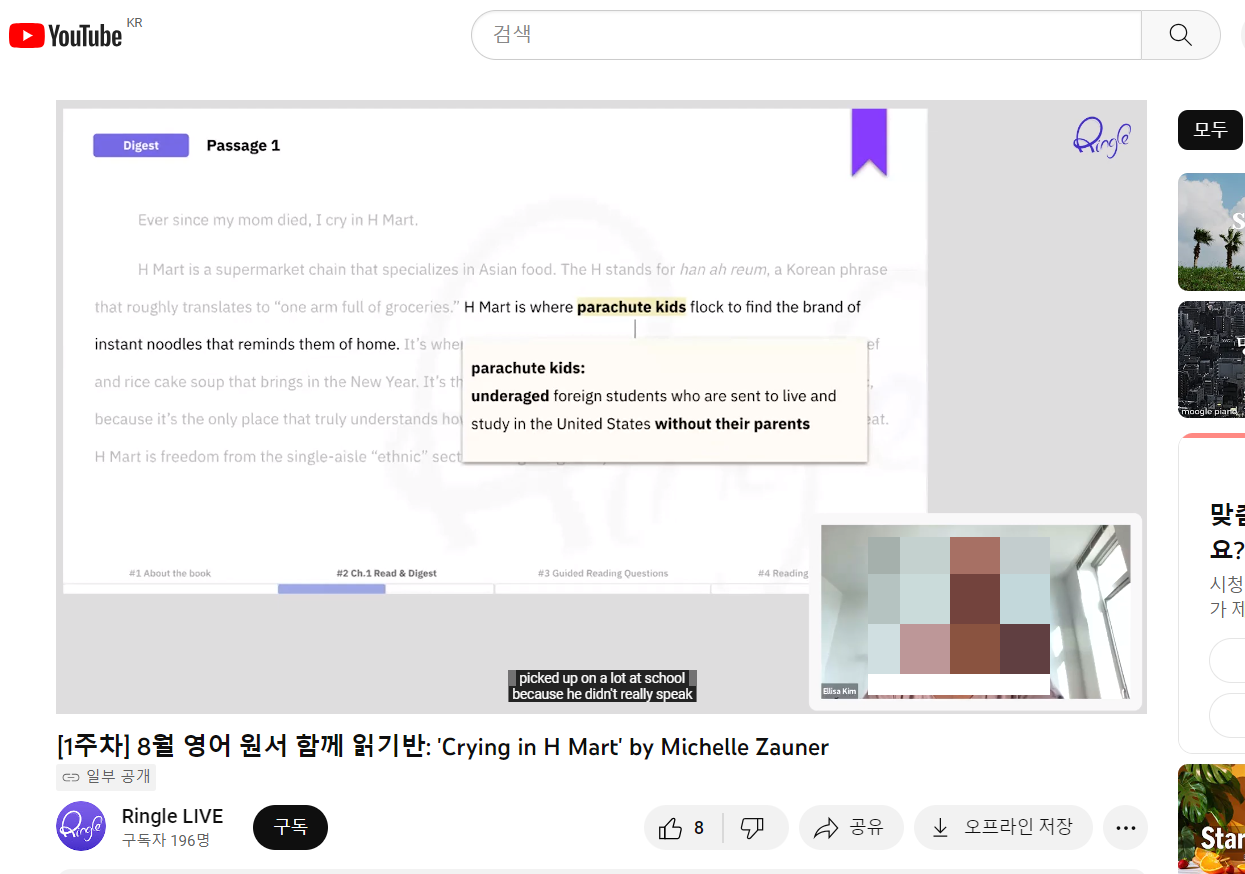Open the three-dot more actions menu
Screen dimensions: 1245x874
tap(1125, 828)
